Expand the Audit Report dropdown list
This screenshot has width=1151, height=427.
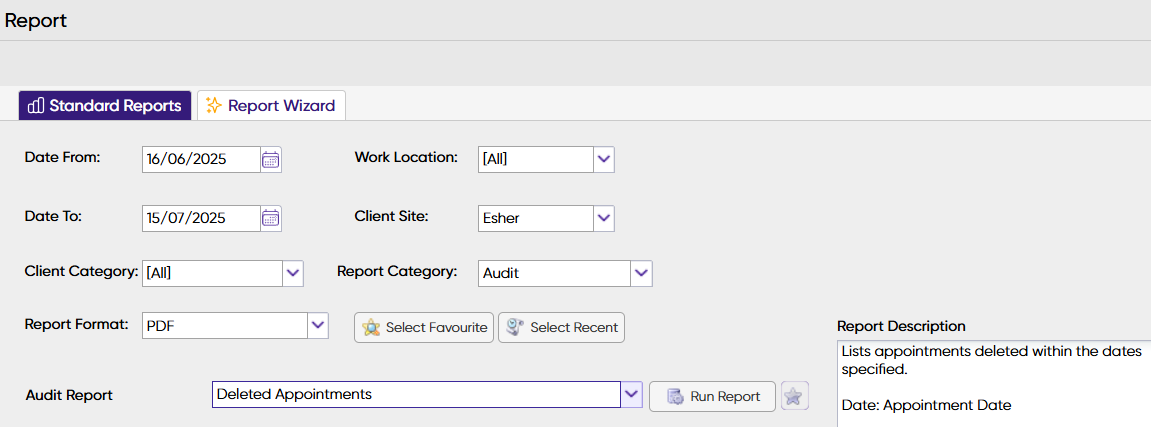click(x=631, y=395)
